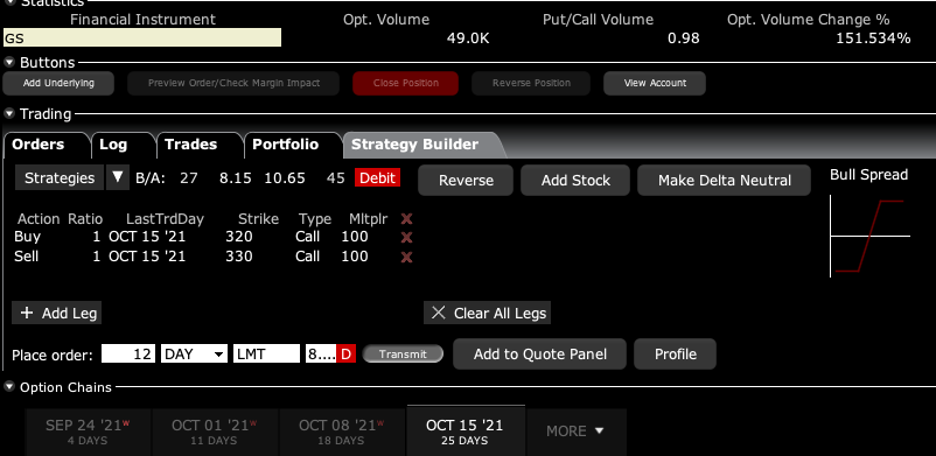Switch to the Portfolio tab
Image resolution: width=936 pixels, height=456 pixels.
[x=285, y=144]
